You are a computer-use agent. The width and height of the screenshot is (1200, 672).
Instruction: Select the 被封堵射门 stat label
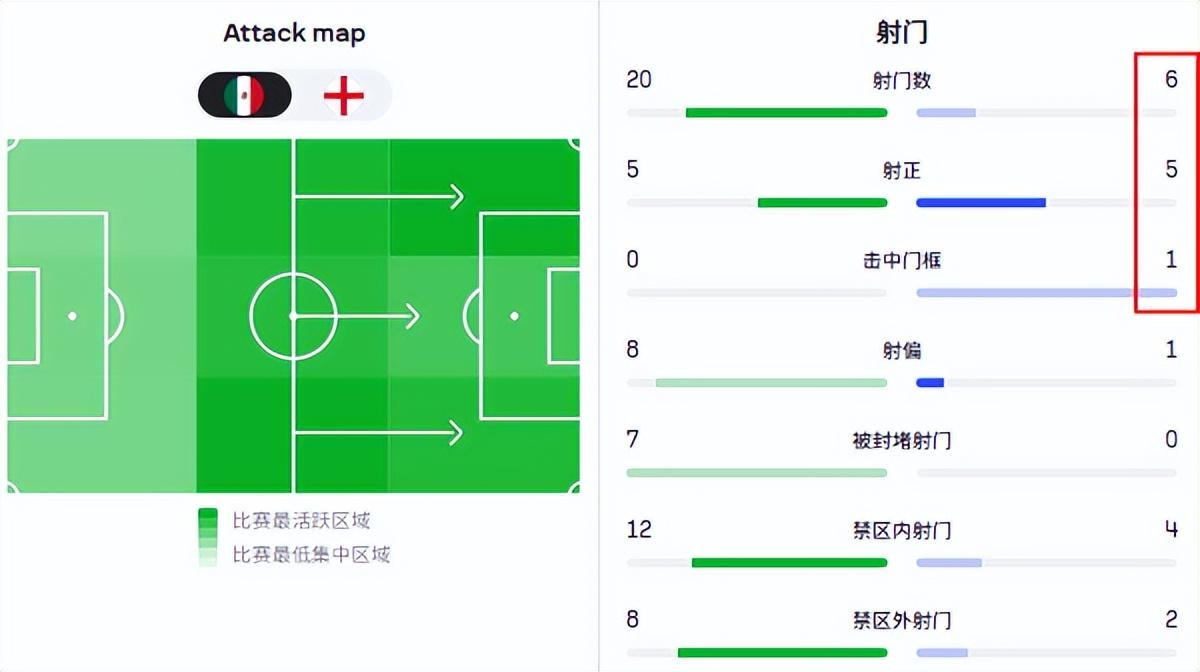pos(902,440)
